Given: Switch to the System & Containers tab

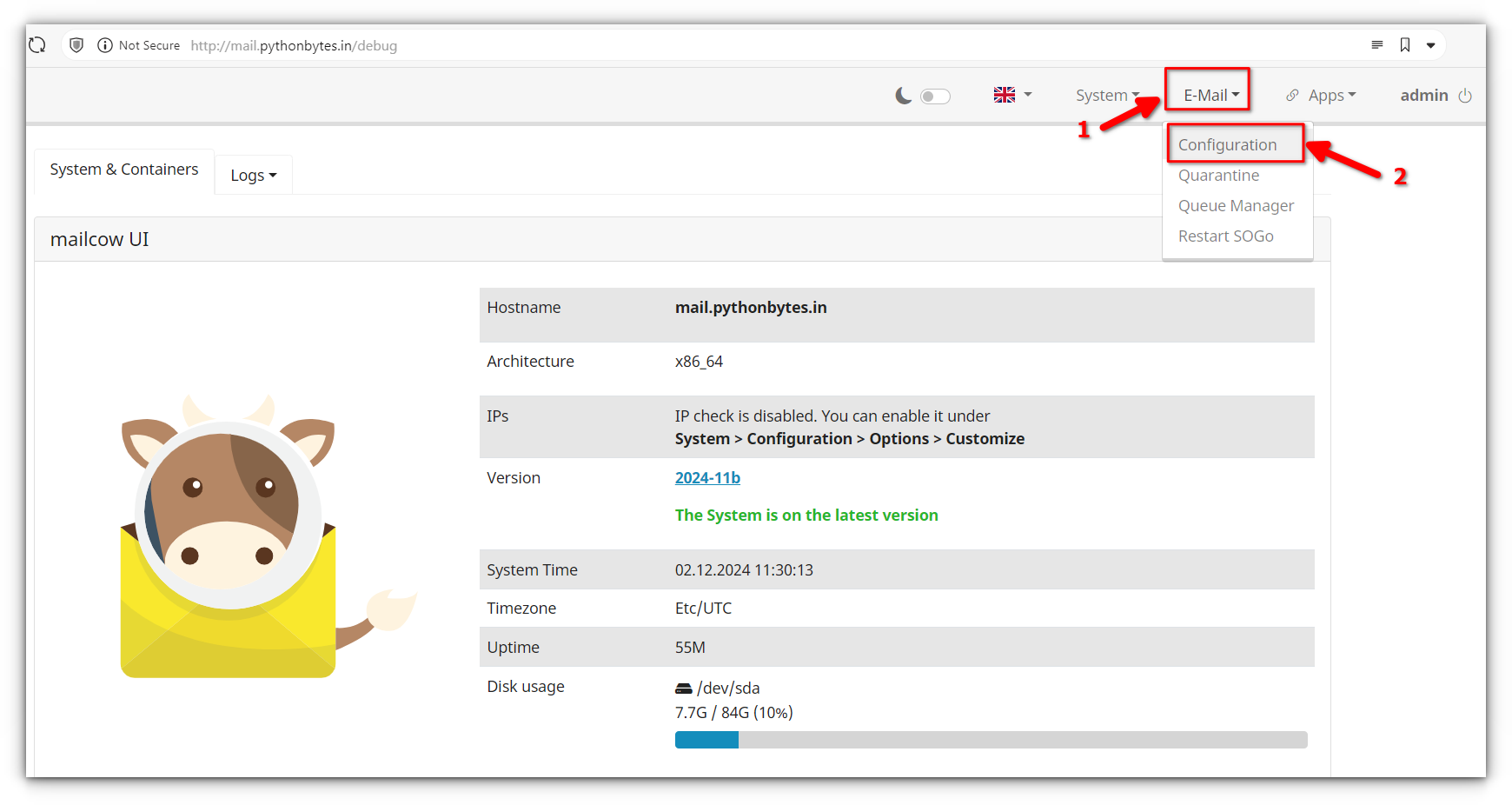Looking at the screenshot, I should [x=123, y=169].
